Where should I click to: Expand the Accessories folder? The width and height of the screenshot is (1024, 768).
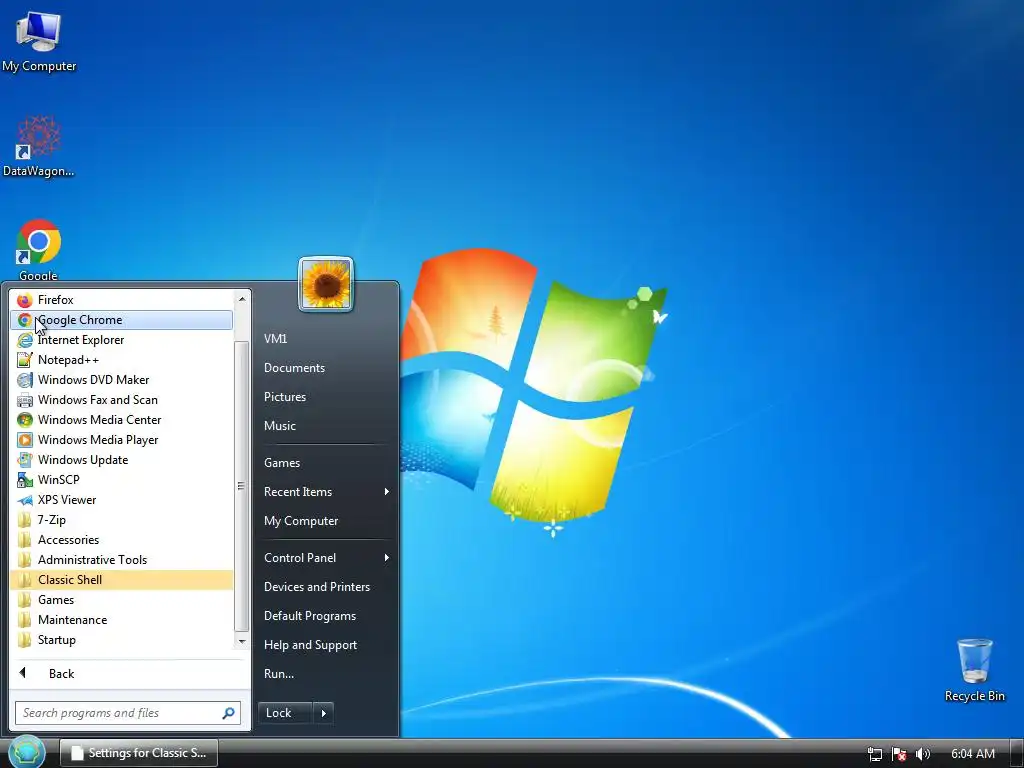121,540
